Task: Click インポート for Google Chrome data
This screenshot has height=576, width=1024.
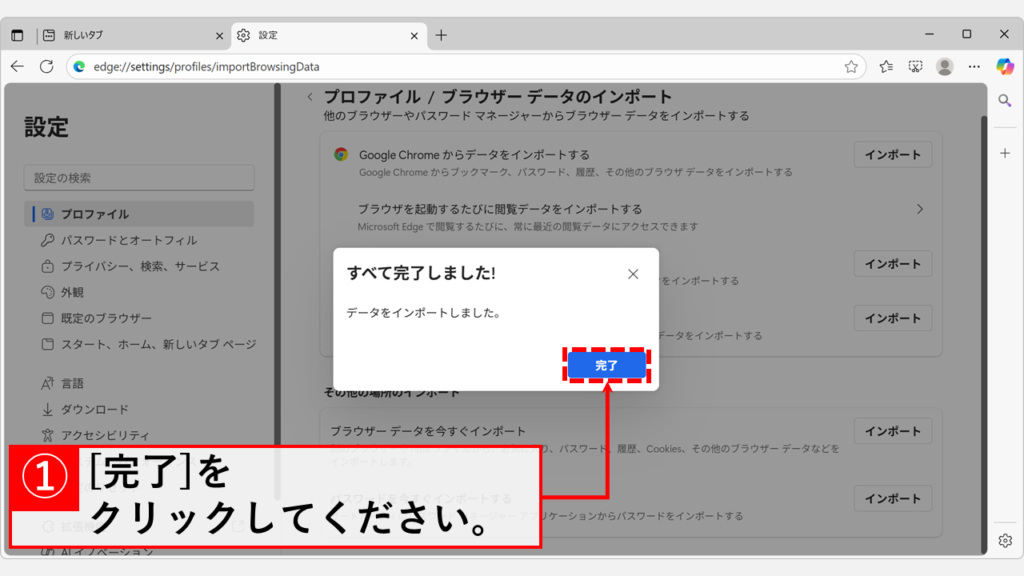Action: coord(893,155)
